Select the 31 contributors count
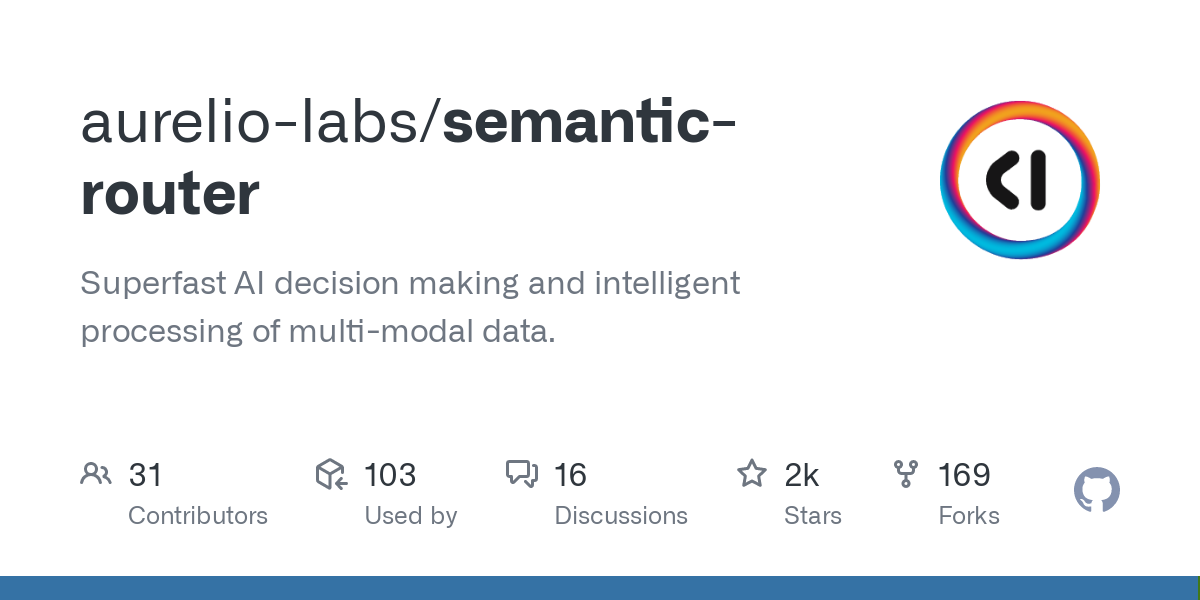 [x=145, y=475]
